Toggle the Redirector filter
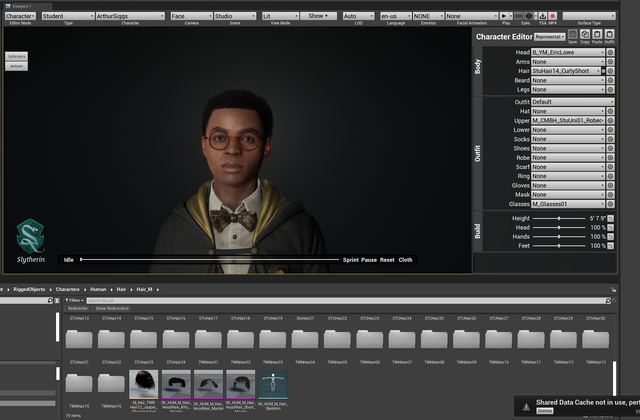The image size is (640, 420). 78,309
